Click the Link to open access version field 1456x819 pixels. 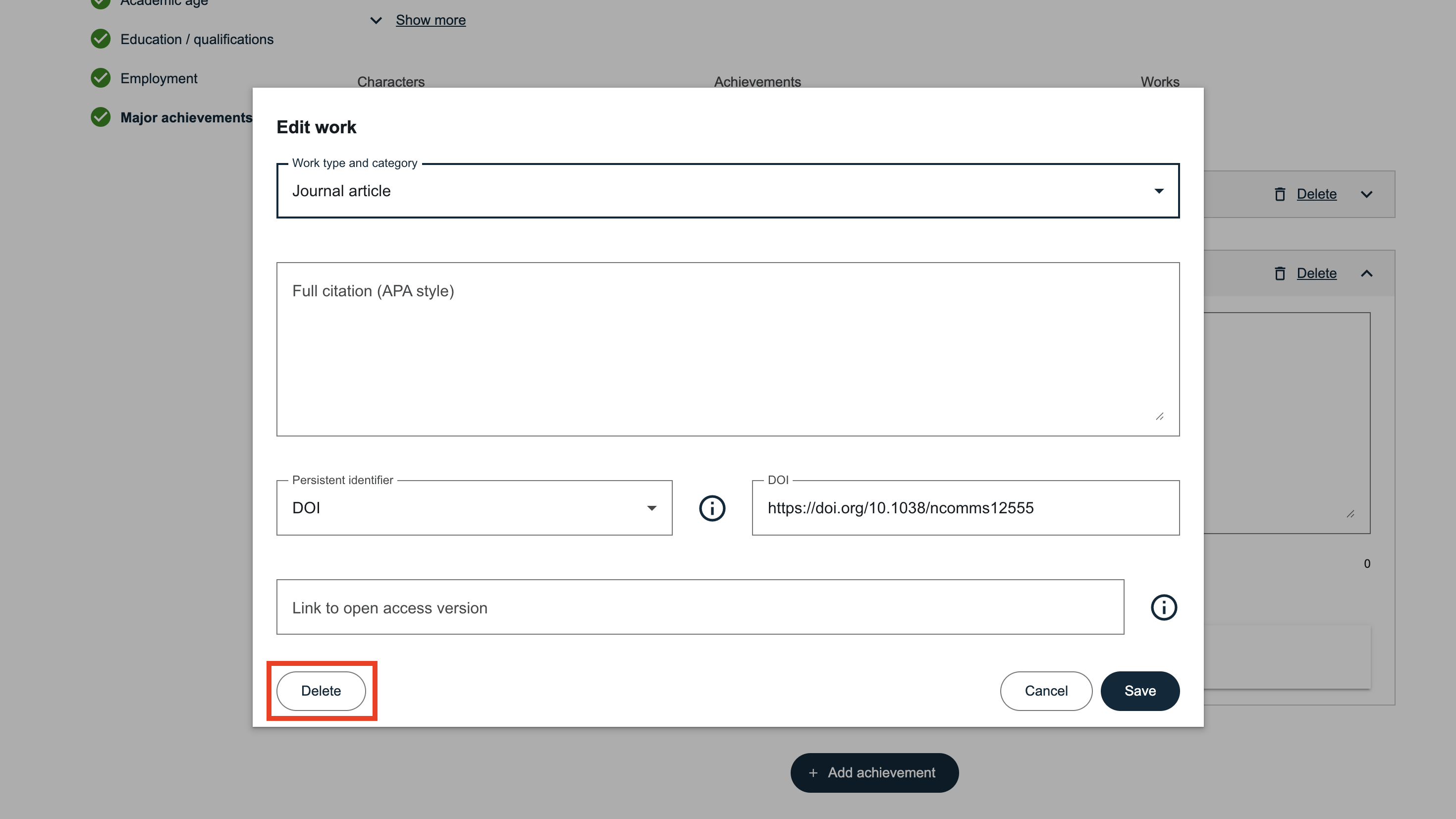tap(700, 607)
